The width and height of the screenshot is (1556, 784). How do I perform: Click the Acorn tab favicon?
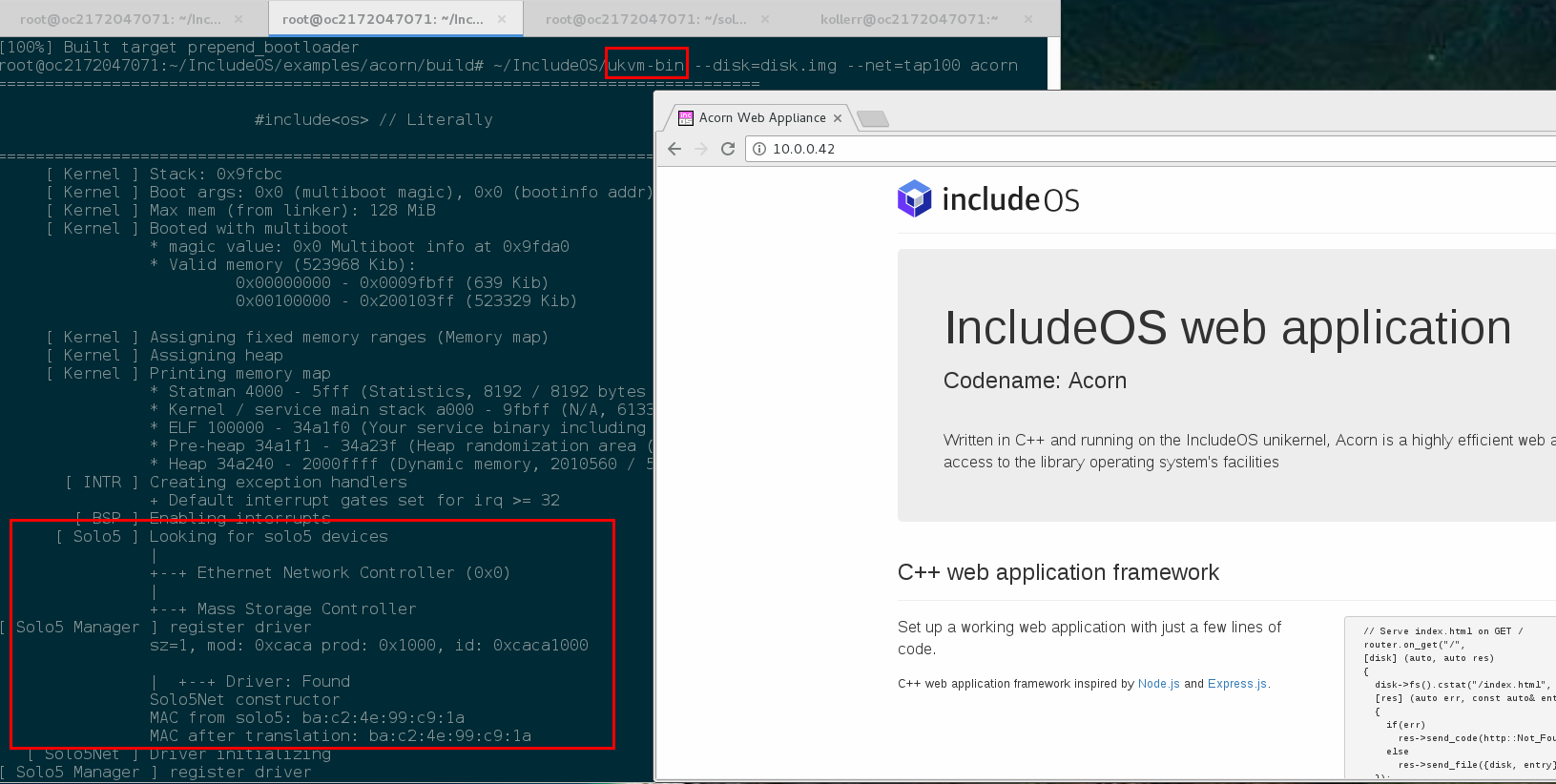pos(686,118)
